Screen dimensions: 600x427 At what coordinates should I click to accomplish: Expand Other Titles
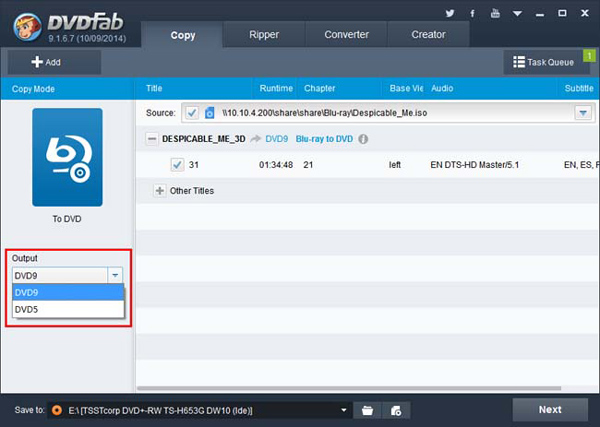160,190
